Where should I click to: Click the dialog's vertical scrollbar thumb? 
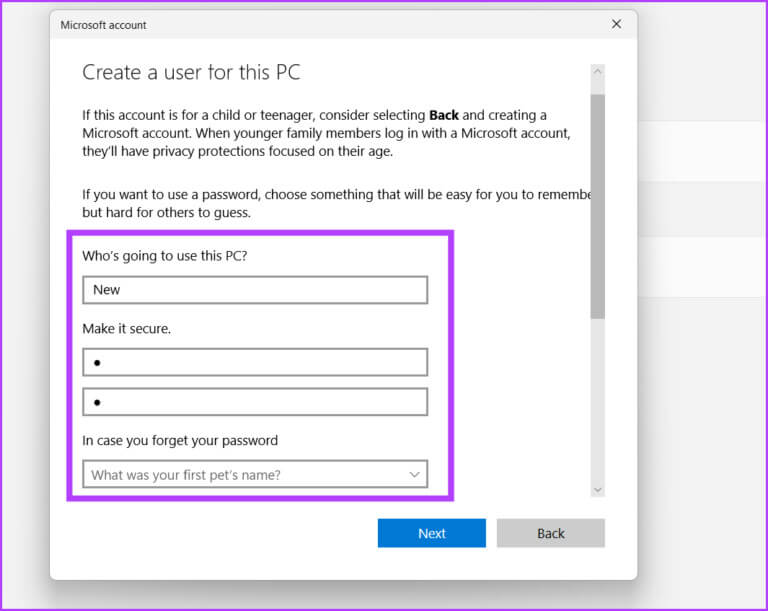pos(598,207)
